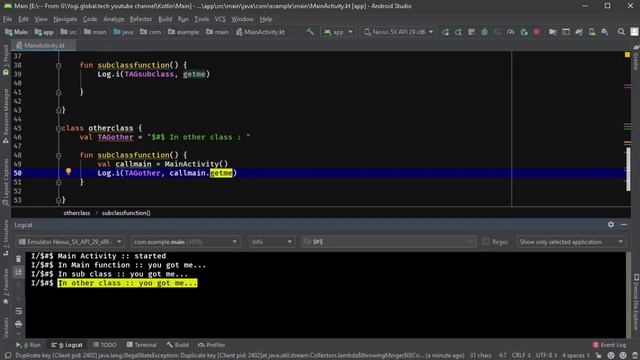Image resolution: width=640 pixels, height=360 pixels.
Task: Click MainActivity.kt breadcrumb in navigation bar
Action: tap(260, 32)
